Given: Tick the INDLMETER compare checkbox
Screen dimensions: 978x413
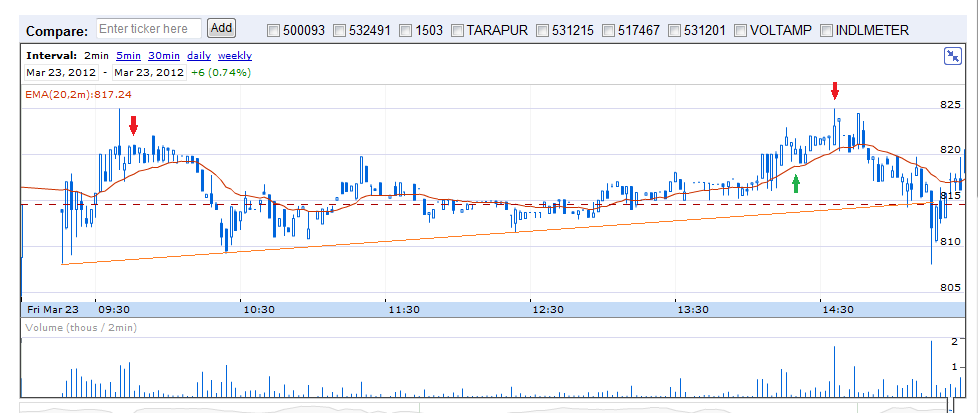Looking at the screenshot, I should [826, 30].
